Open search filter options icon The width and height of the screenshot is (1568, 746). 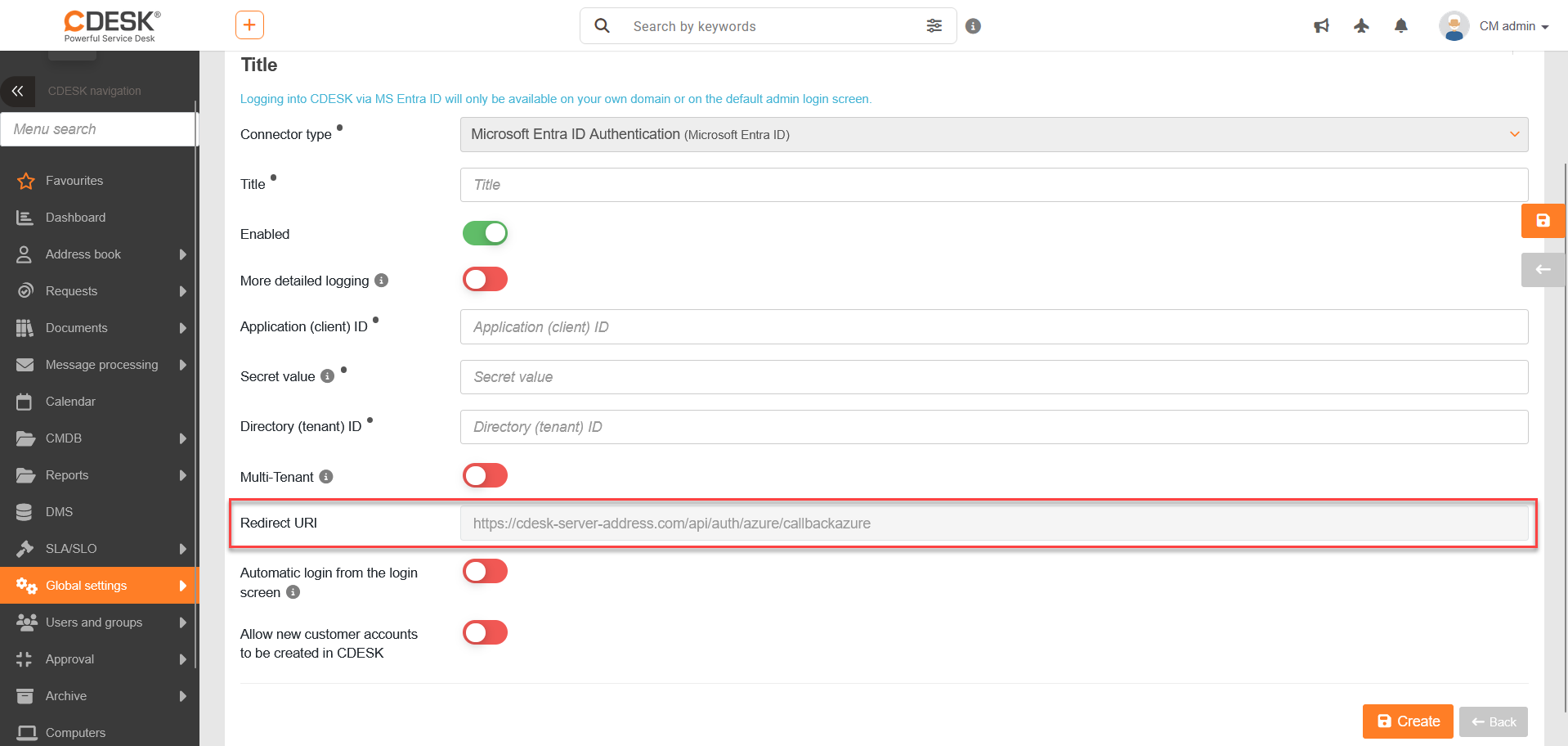(x=934, y=26)
